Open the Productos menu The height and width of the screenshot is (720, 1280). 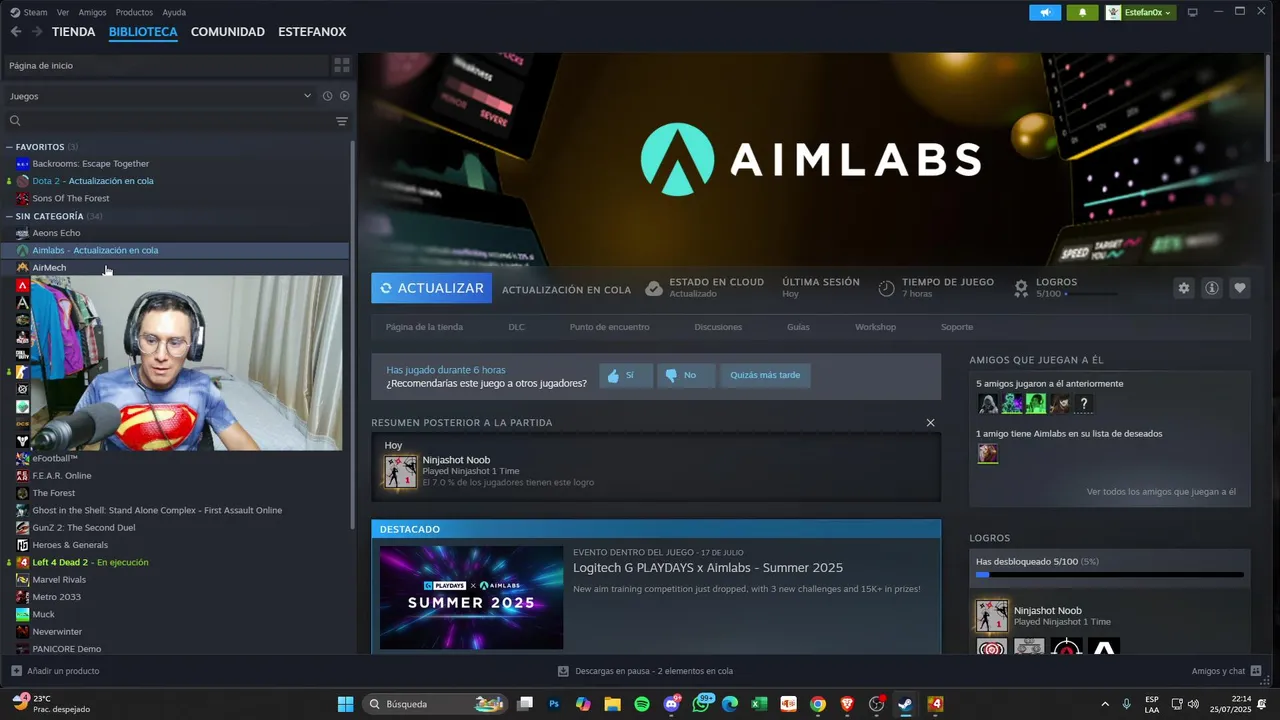(134, 12)
